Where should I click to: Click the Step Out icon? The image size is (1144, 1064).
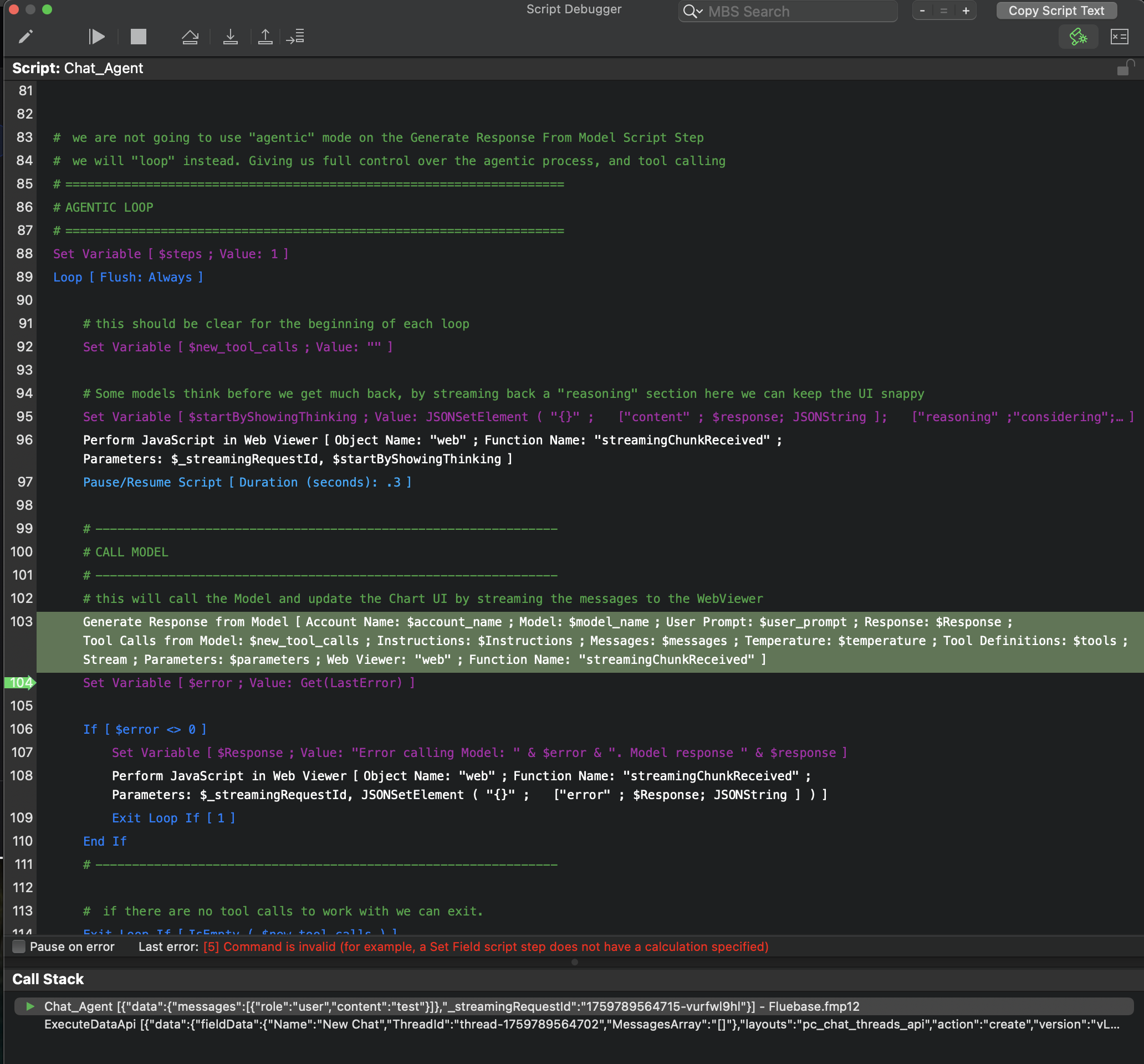pos(265,37)
